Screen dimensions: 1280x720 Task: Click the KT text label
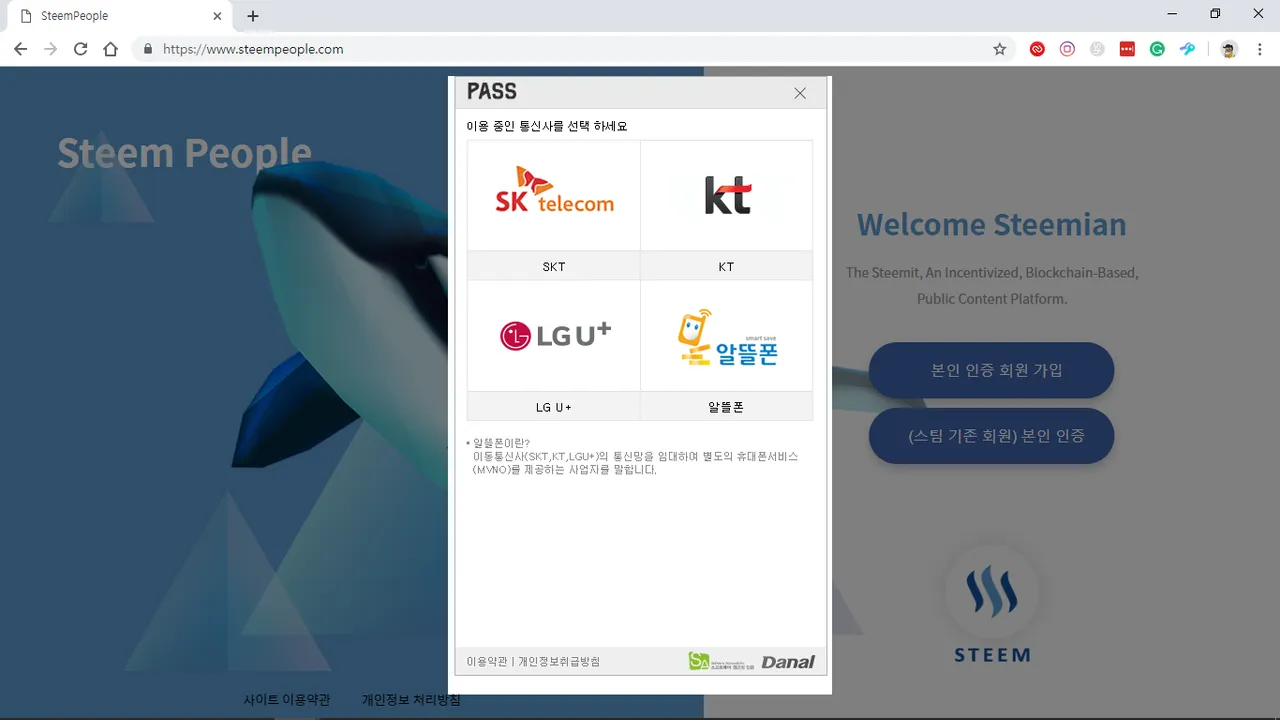727,266
